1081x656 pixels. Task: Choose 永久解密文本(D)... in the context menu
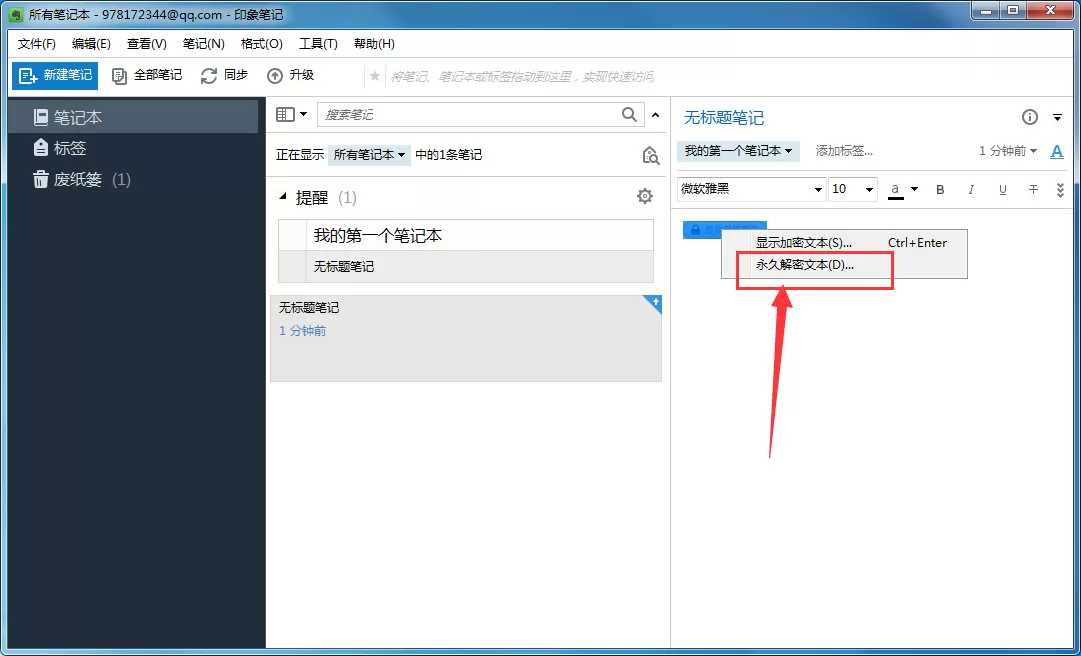(845, 265)
